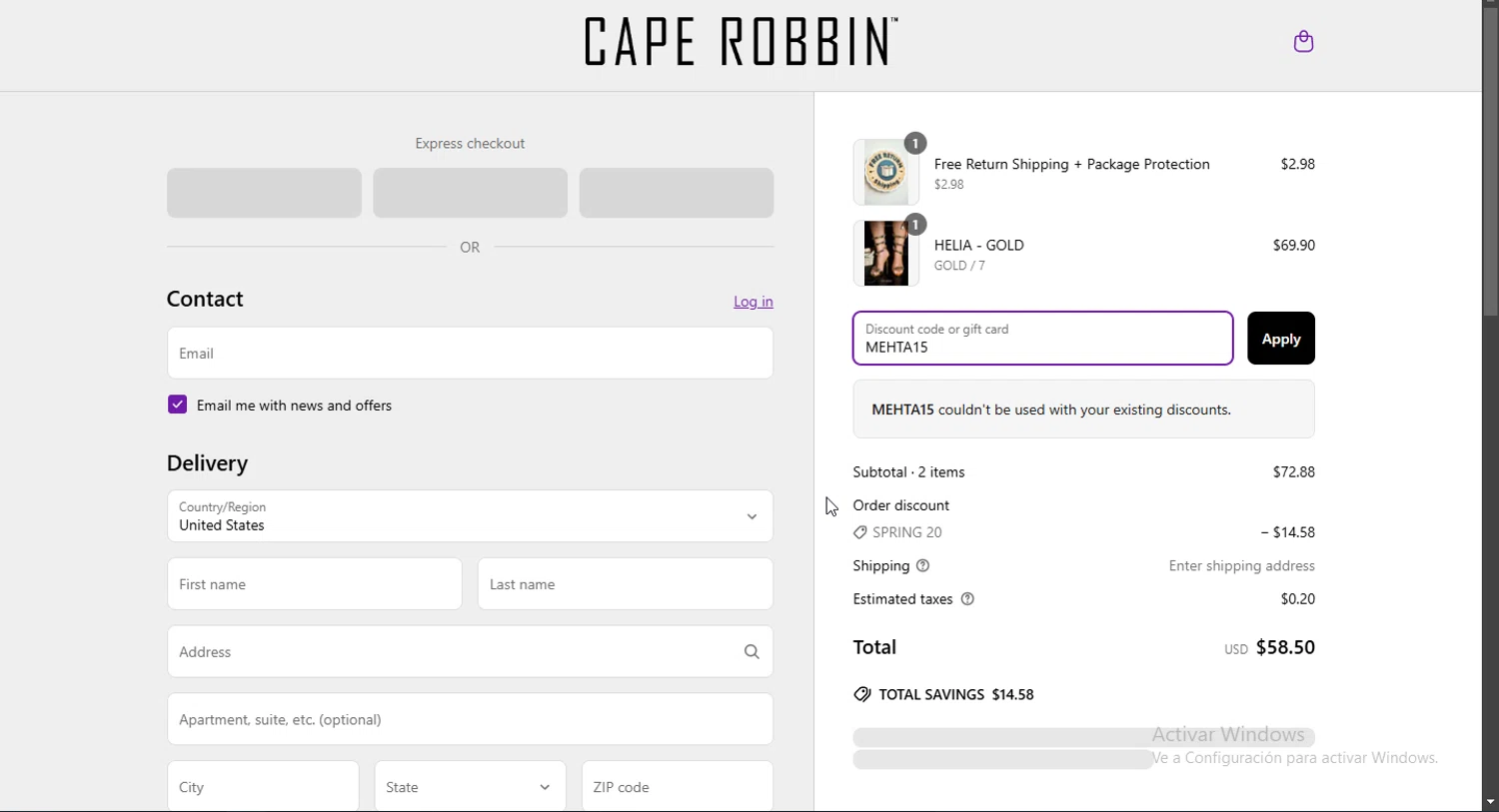Click the SPRING 20 discount tag icon

coord(860,533)
